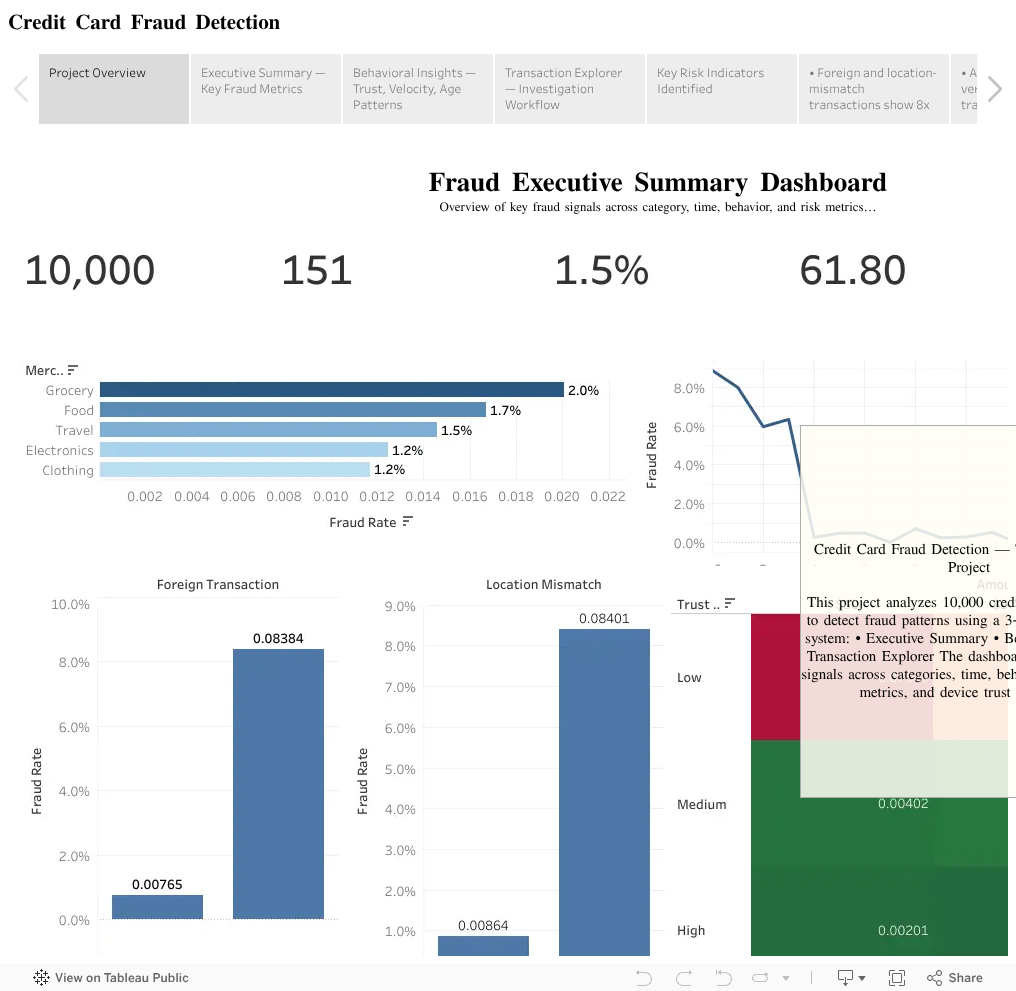Click the next story point arrow
Screen dimensions: 1016x991
pos(995,89)
